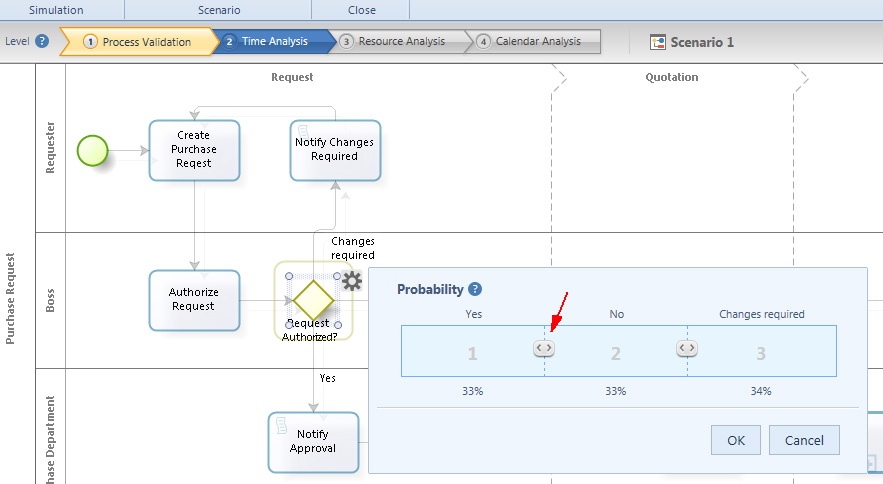The image size is (883, 484).
Task: Click the 33% value under No
Action: (616, 391)
